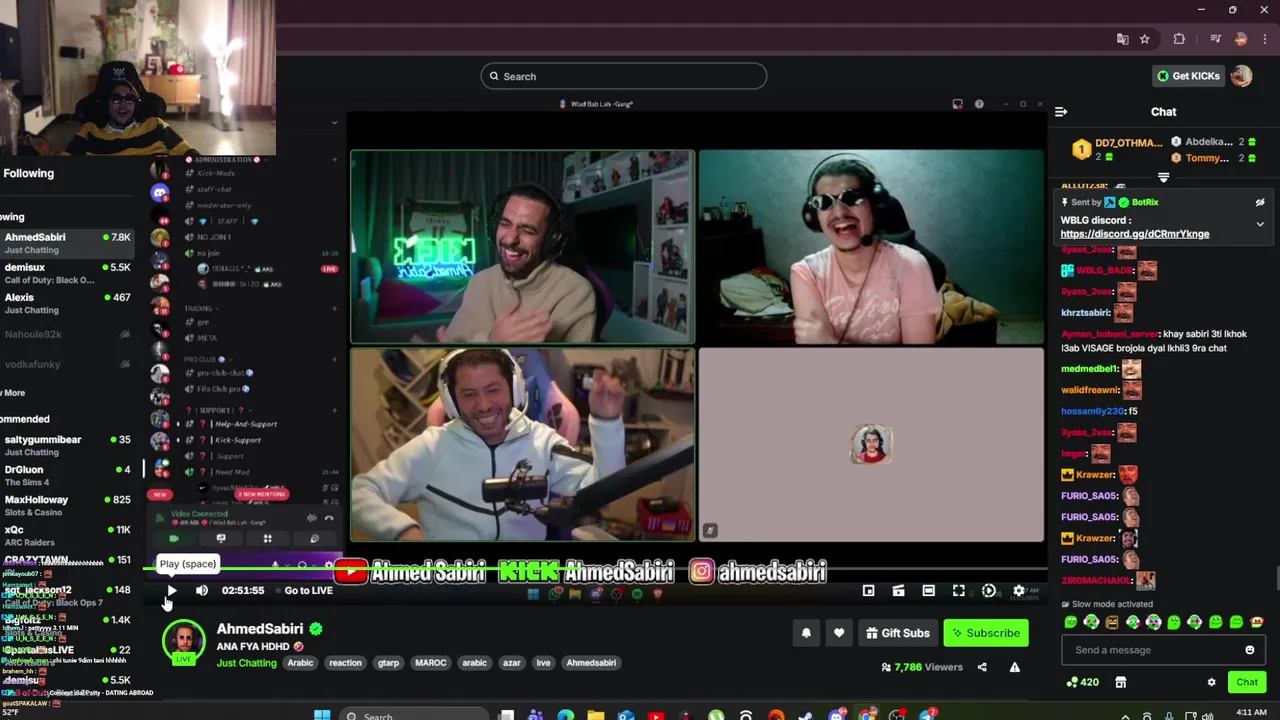Mute the stream volume speaker icon
Image resolution: width=1280 pixels, height=720 pixels.
202,591
